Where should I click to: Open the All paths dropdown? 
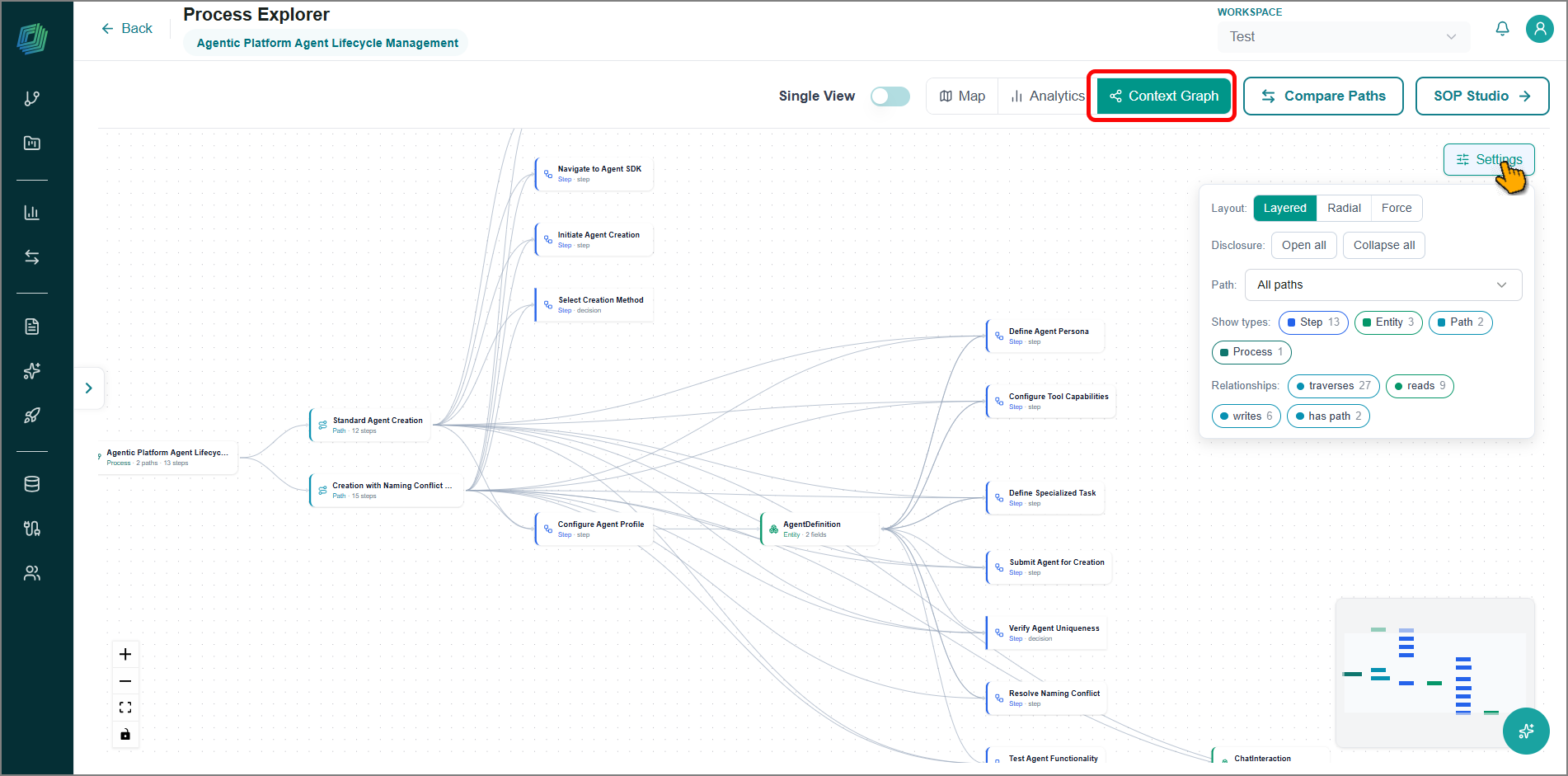(1383, 285)
